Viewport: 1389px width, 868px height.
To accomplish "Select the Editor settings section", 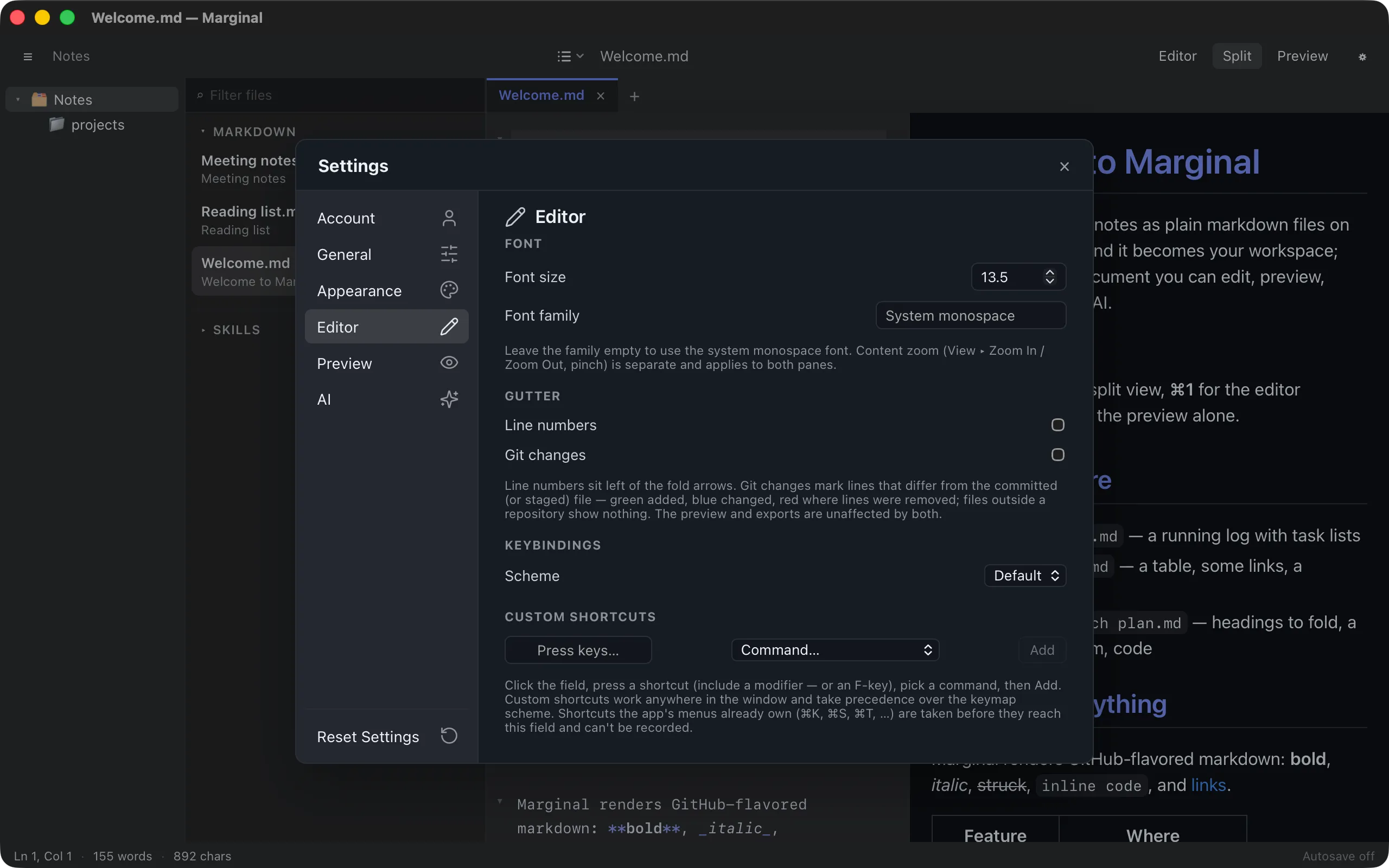I will coord(386,327).
